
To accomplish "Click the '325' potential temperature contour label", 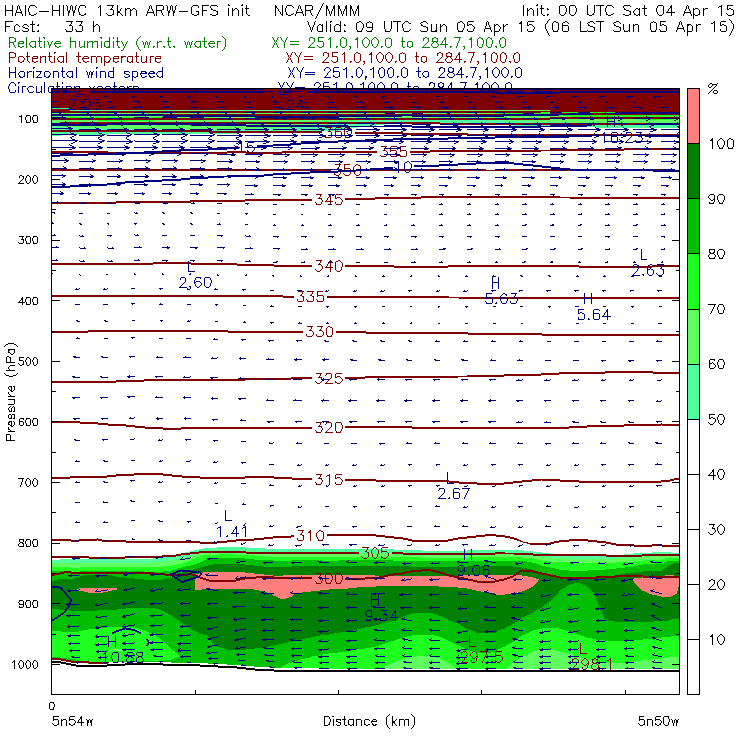I will (x=329, y=378).
